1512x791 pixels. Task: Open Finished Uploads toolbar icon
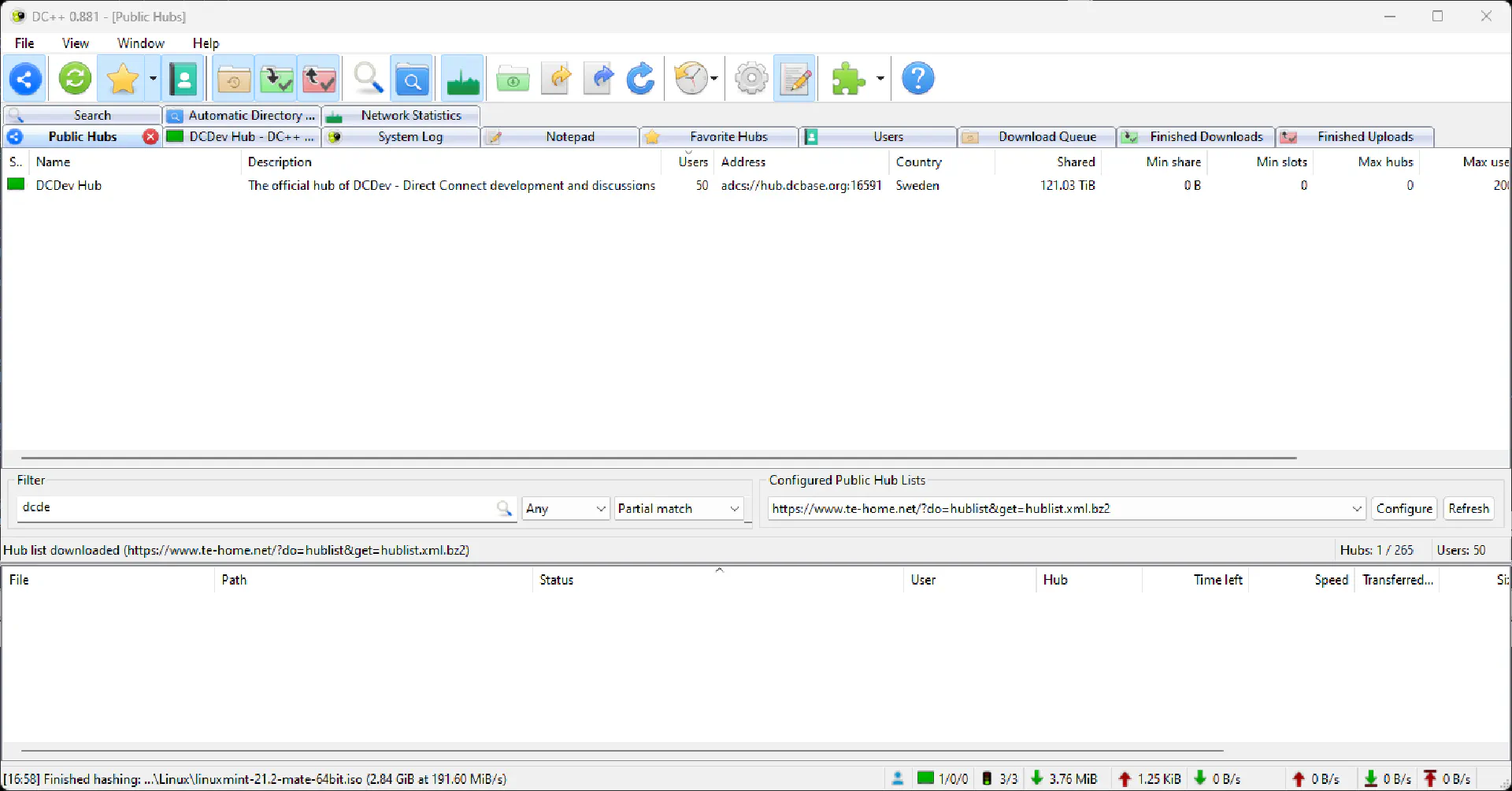pos(319,79)
